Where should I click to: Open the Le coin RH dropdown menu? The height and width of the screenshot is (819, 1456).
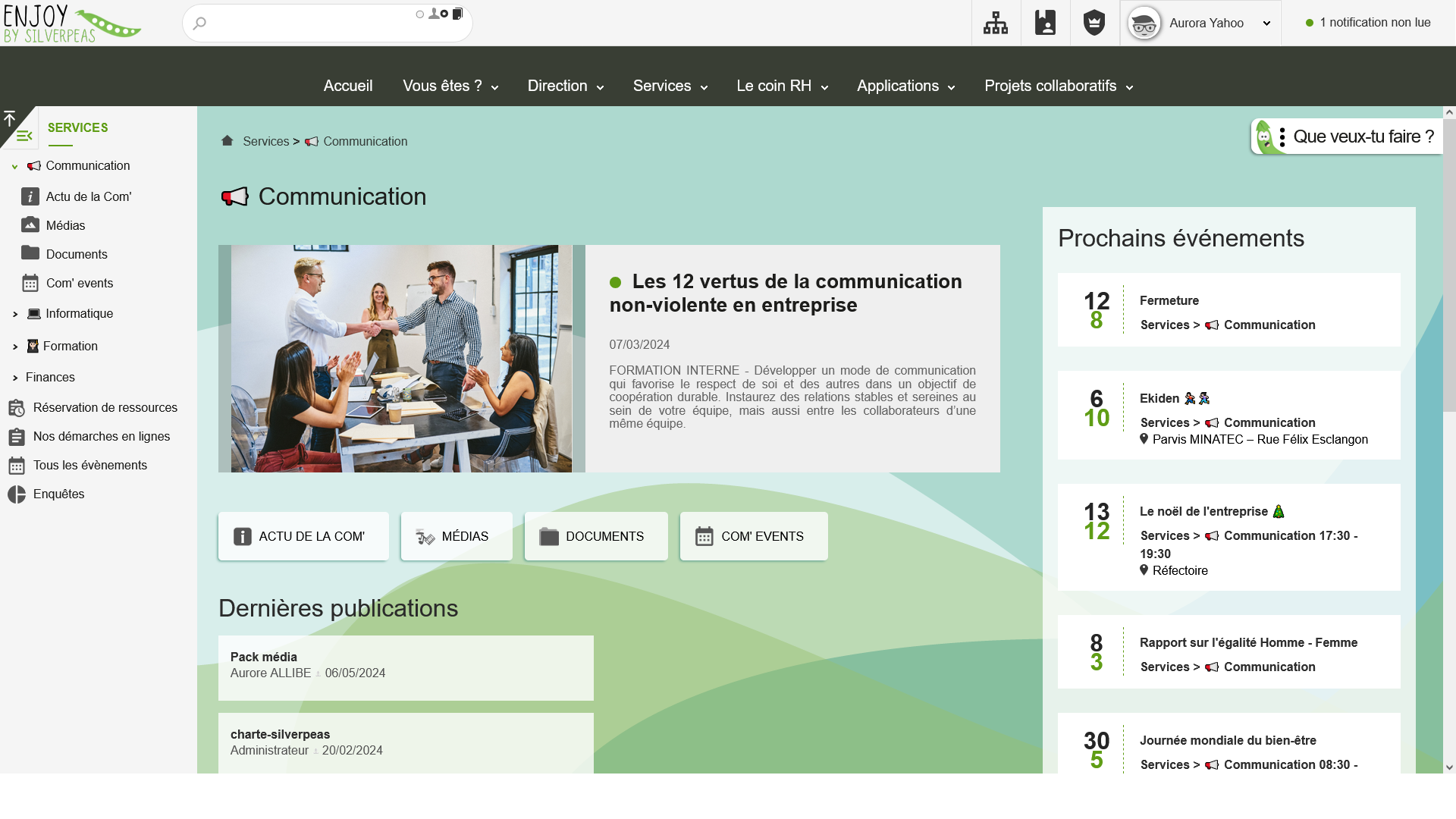783,86
